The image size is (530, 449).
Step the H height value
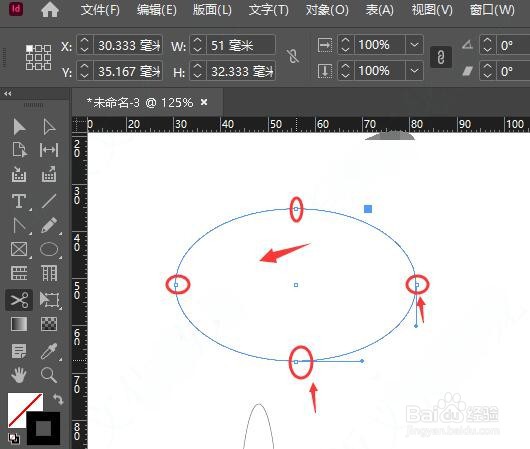[198, 71]
